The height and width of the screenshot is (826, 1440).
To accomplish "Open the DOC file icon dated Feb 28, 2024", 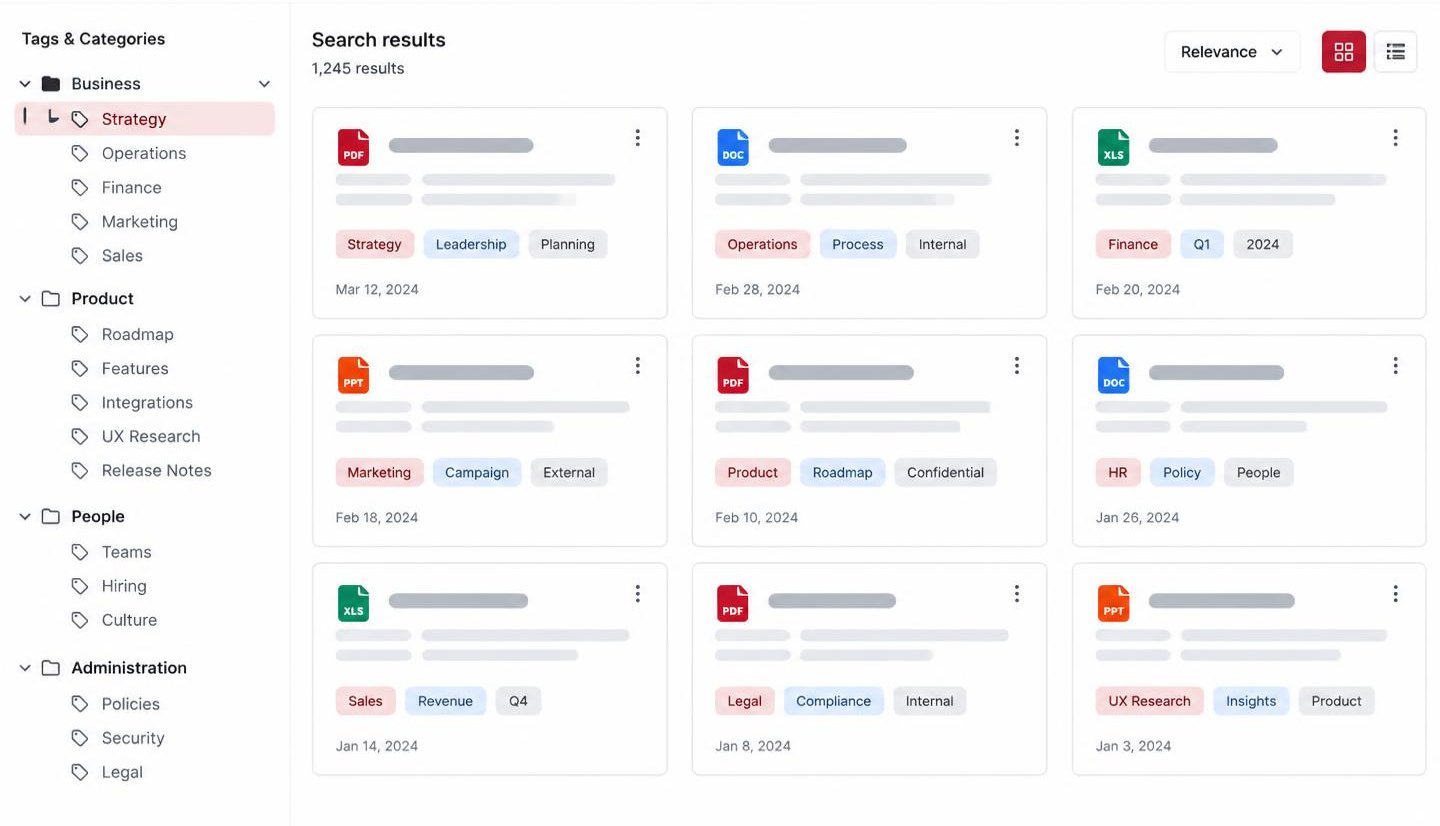I will coord(733,147).
